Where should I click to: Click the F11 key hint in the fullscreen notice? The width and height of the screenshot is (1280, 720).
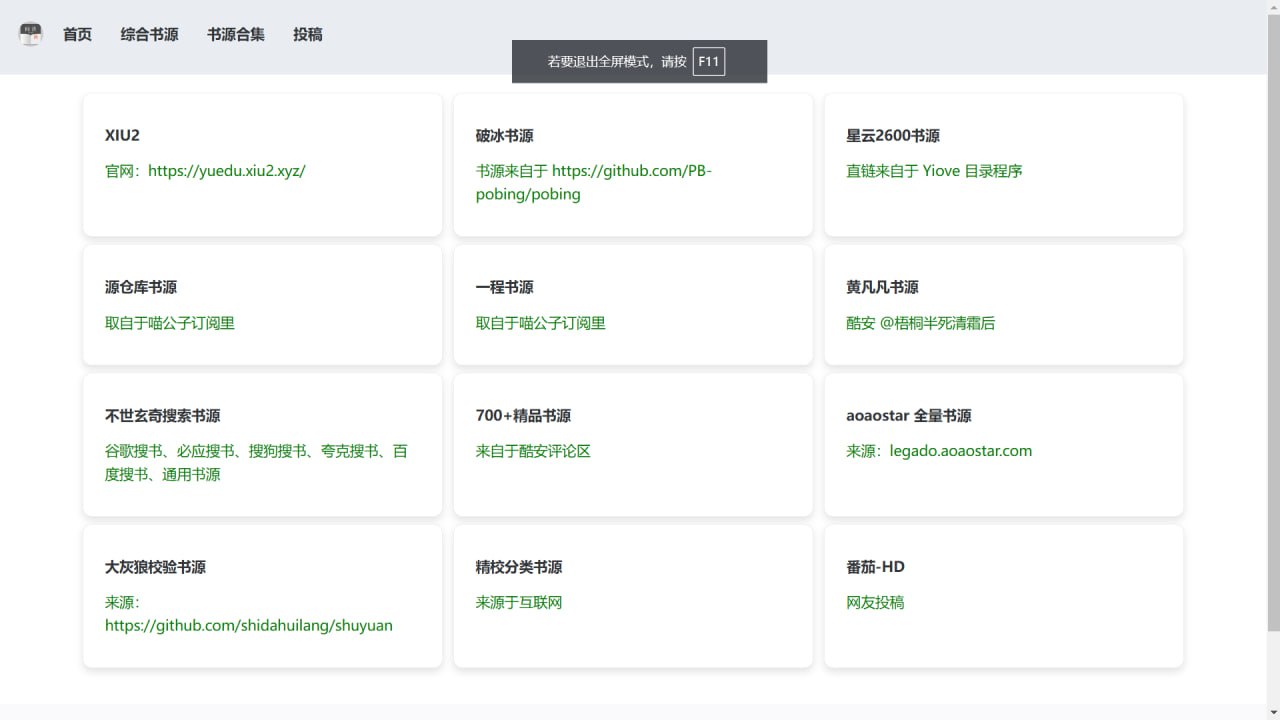point(708,62)
